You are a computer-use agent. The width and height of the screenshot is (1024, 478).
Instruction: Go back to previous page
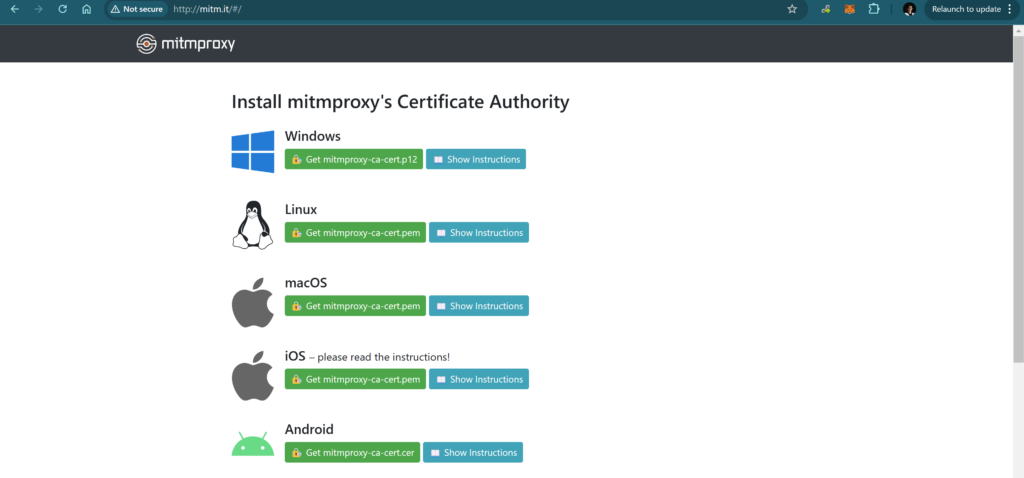(x=14, y=9)
